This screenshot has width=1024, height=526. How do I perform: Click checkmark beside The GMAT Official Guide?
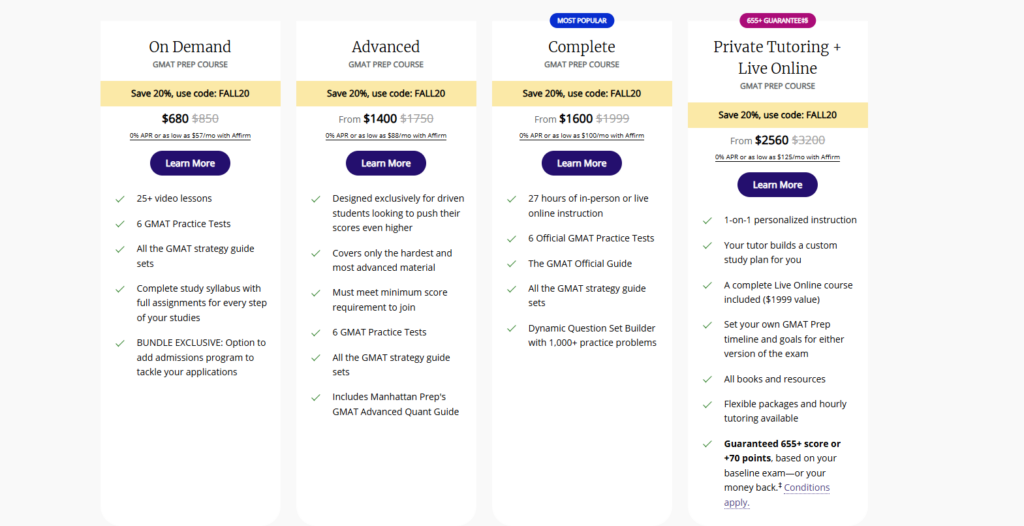[x=512, y=264]
